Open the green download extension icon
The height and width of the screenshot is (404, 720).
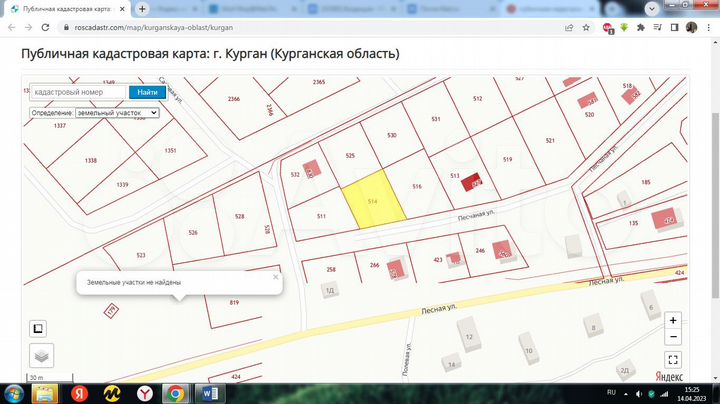tap(624, 28)
